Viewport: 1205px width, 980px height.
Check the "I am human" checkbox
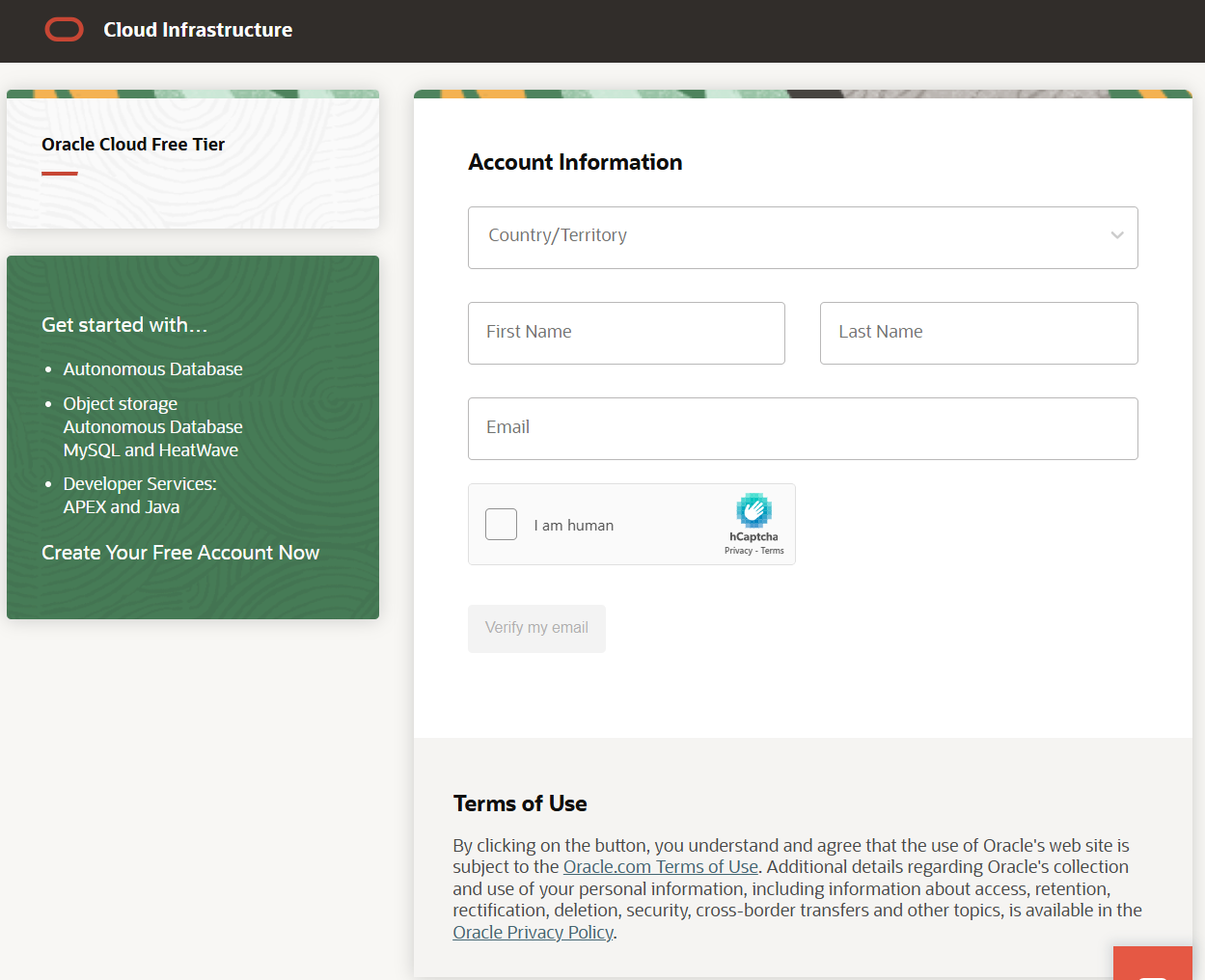pyautogui.click(x=501, y=524)
